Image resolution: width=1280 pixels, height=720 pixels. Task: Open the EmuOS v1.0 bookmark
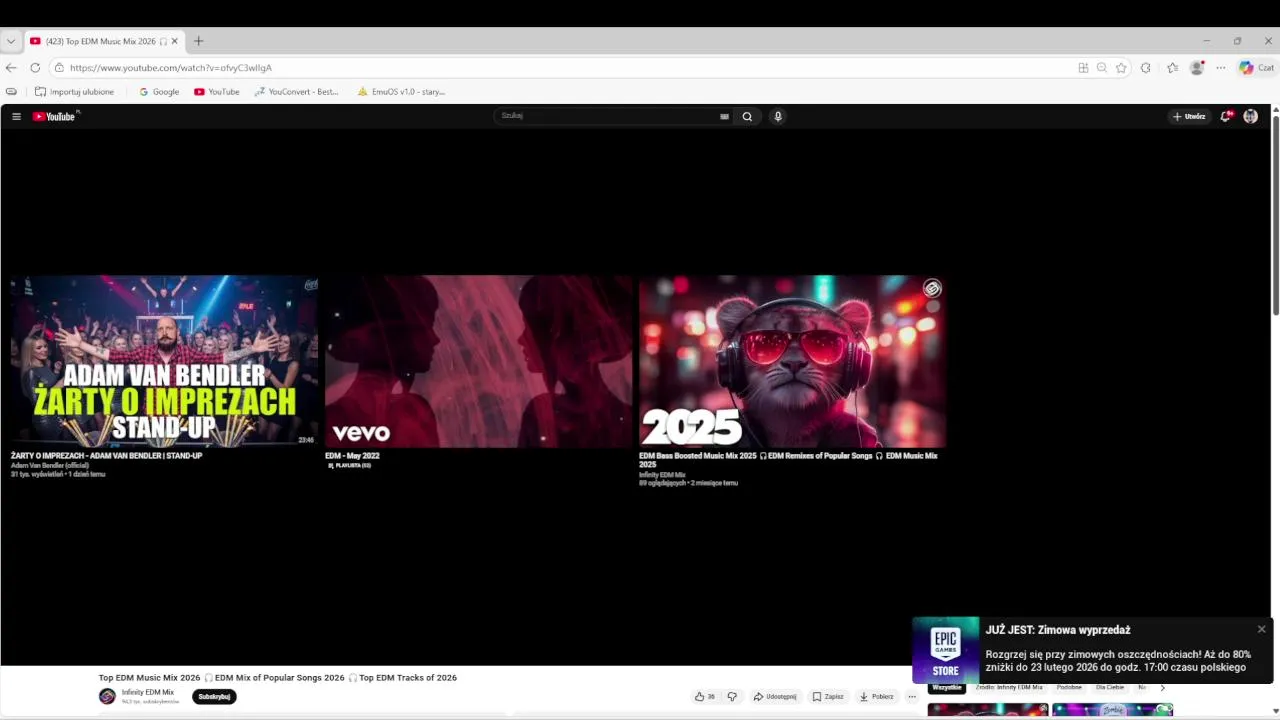[x=401, y=92]
